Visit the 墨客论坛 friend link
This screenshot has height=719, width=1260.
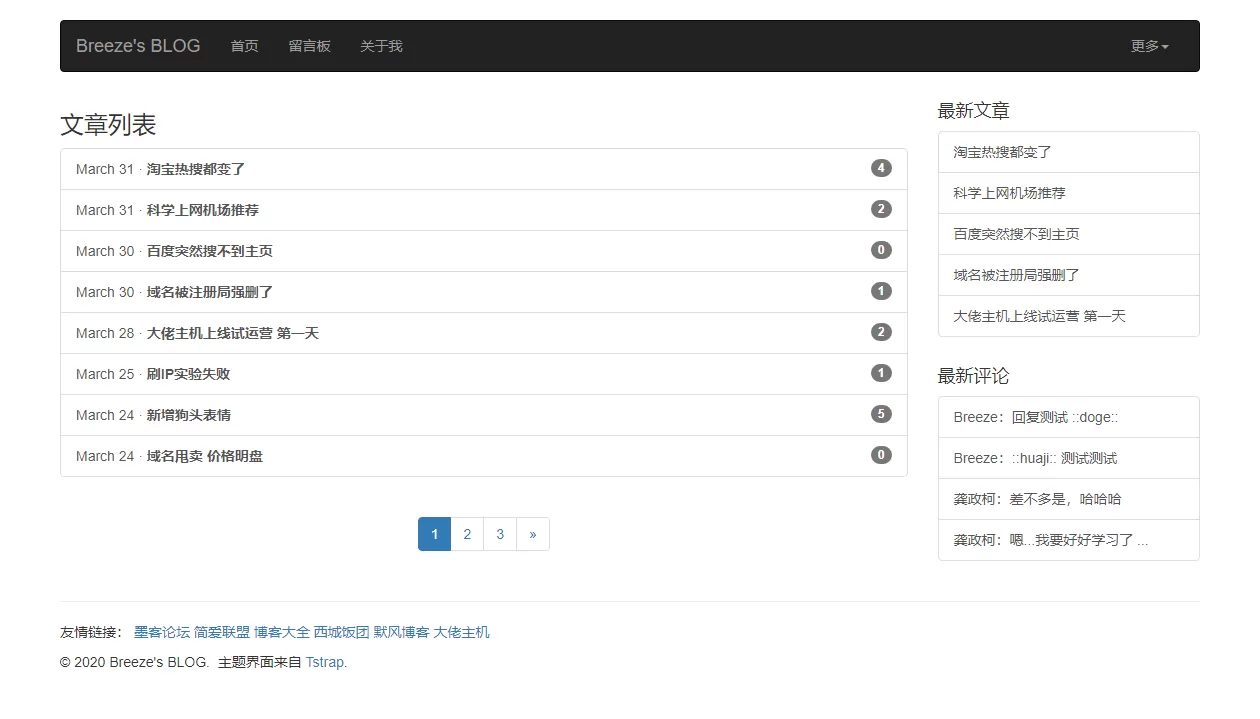[162, 632]
